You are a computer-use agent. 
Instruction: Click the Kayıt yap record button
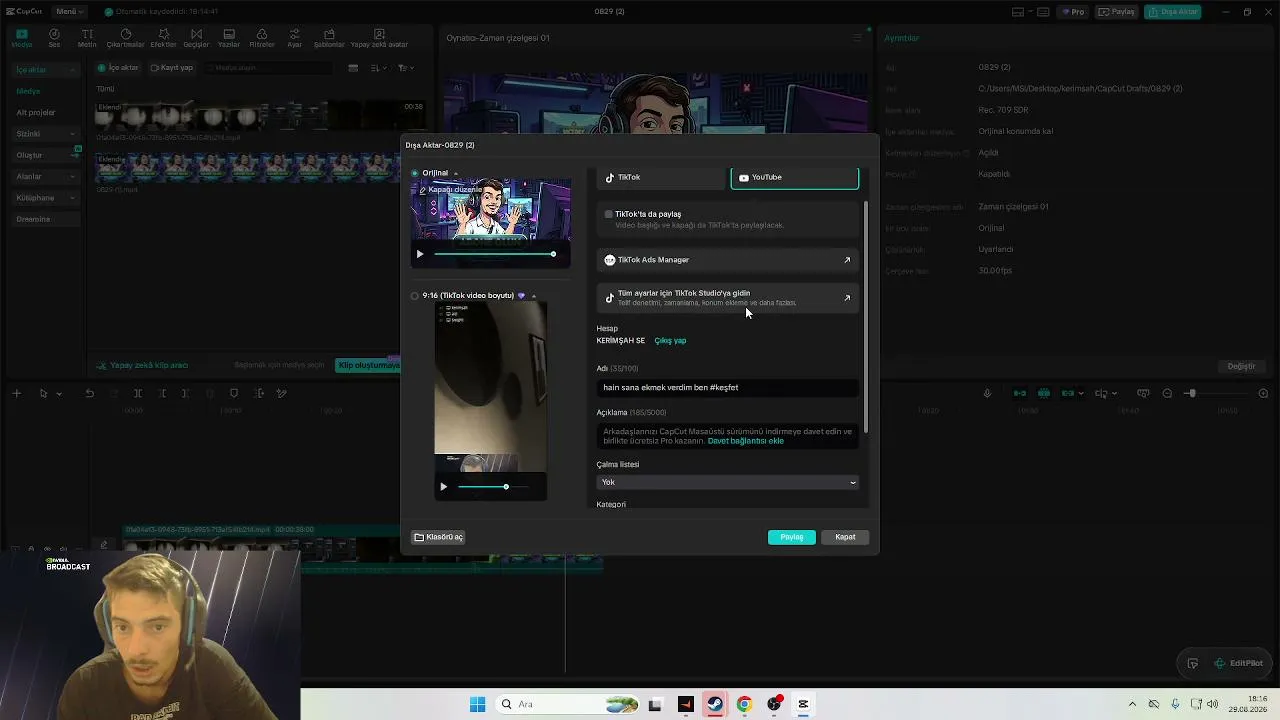pyautogui.click(x=172, y=68)
